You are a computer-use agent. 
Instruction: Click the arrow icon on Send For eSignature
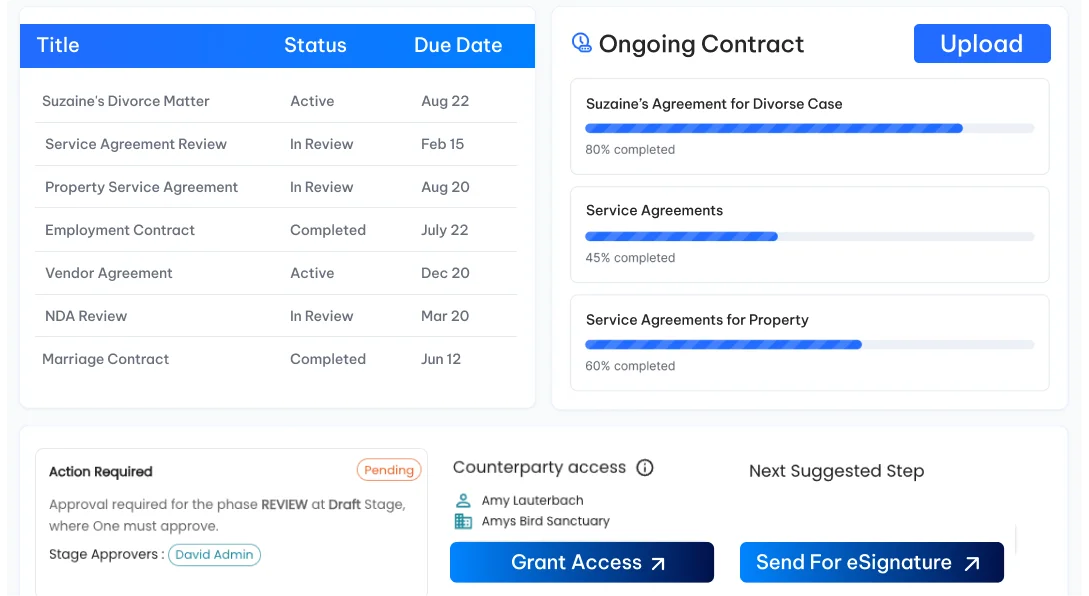pyautogui.click(x=972, y=563)
